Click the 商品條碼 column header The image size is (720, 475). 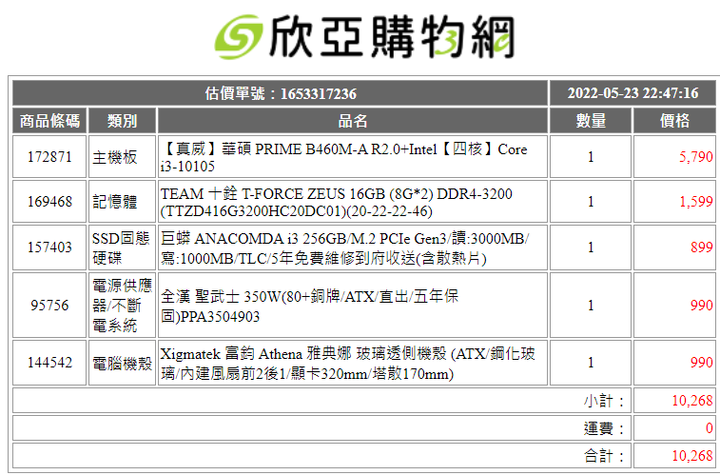(50, 121)
